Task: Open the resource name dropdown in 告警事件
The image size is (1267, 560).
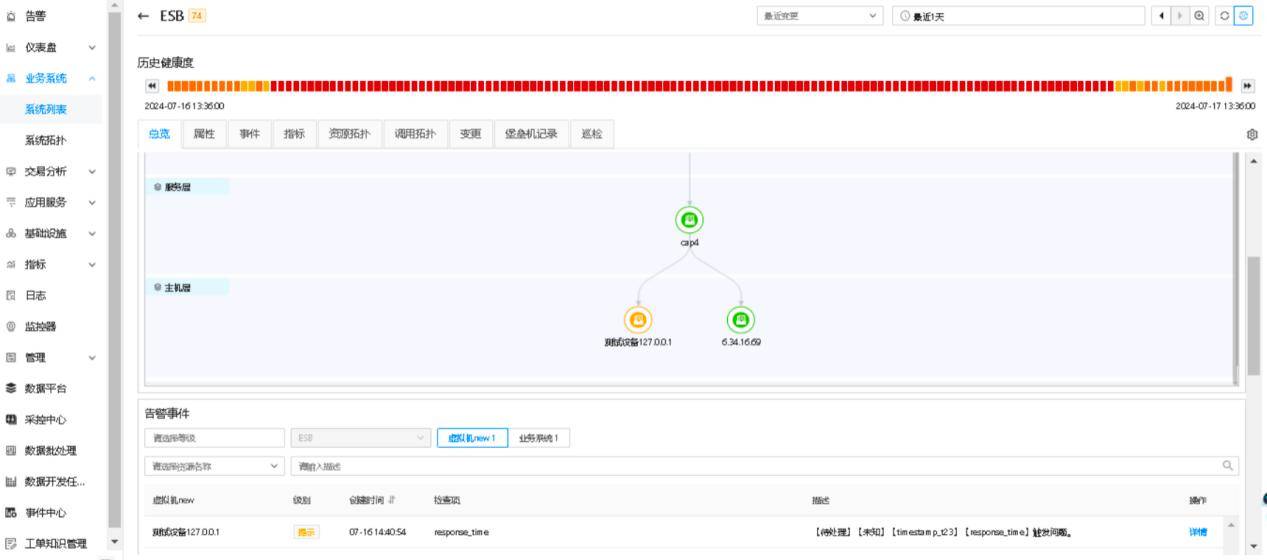Action: pyautogui.click(x=214, y=466)
